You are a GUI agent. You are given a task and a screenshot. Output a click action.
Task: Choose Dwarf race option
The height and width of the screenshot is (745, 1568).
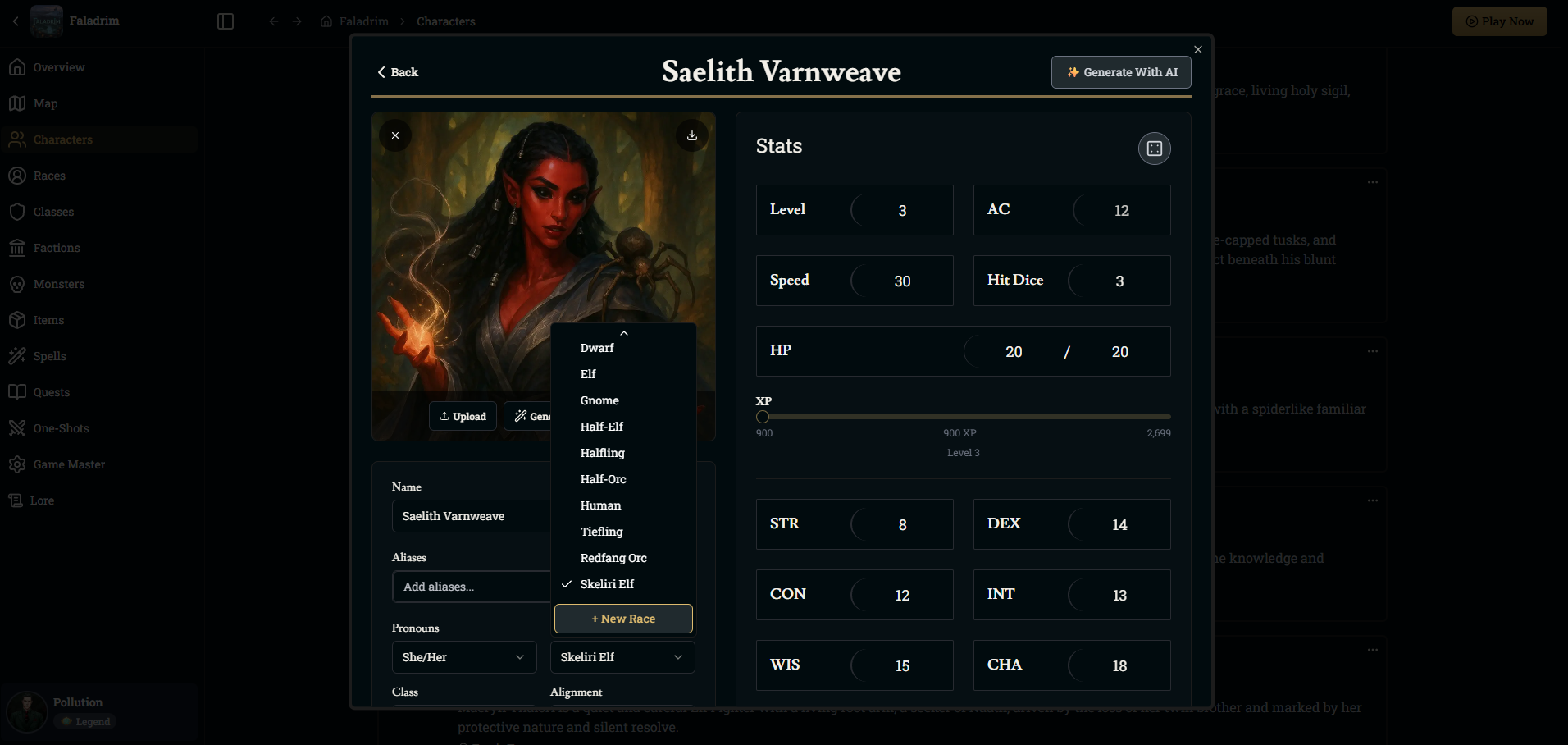596,348
